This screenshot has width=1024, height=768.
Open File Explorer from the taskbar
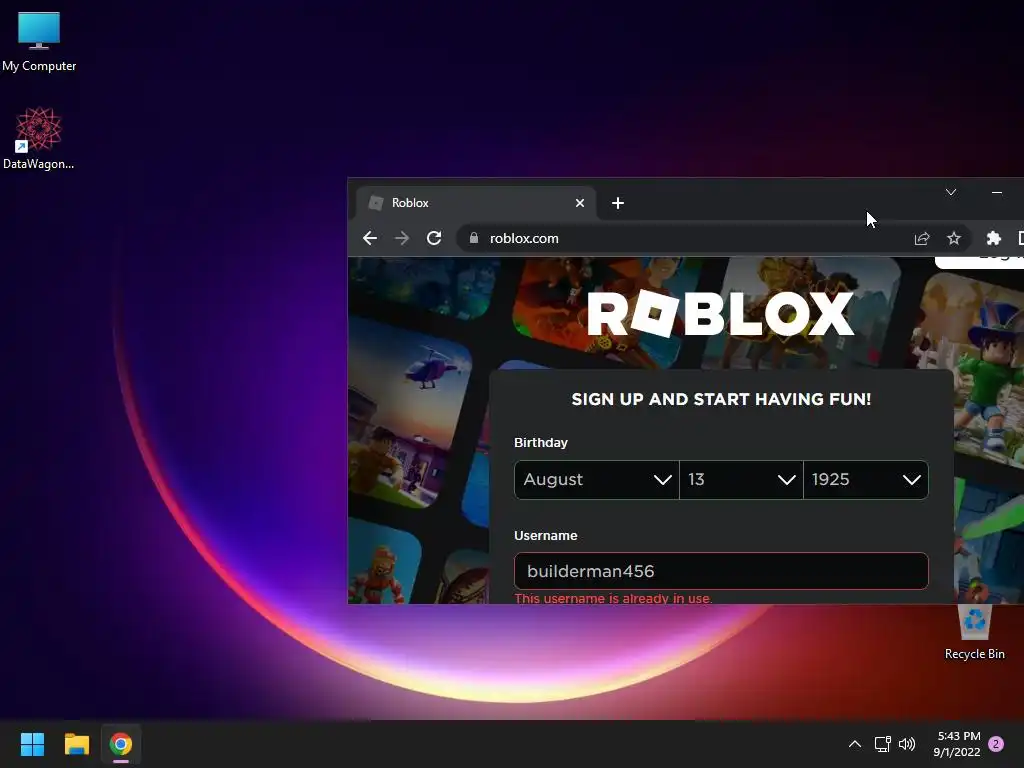coord(76,744)
